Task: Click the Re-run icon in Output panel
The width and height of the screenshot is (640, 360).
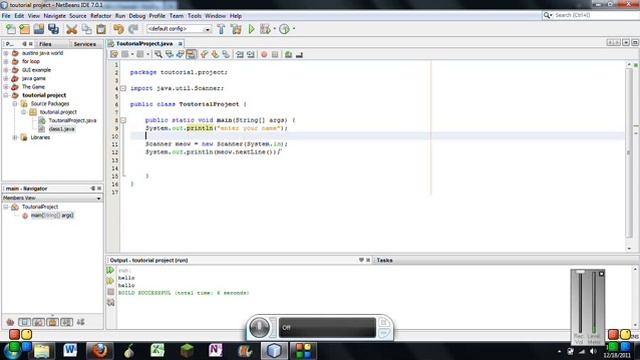Action: click(110, 270)
